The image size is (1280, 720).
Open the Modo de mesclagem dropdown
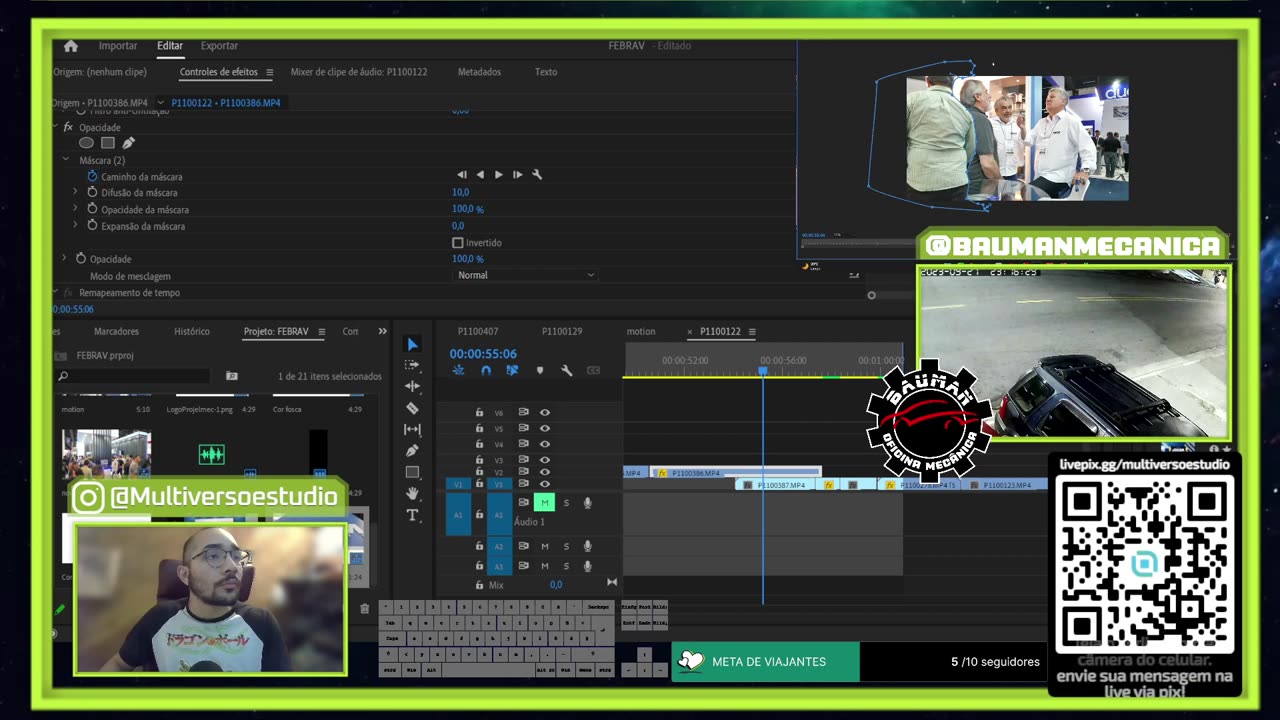[x=525, y=275]
